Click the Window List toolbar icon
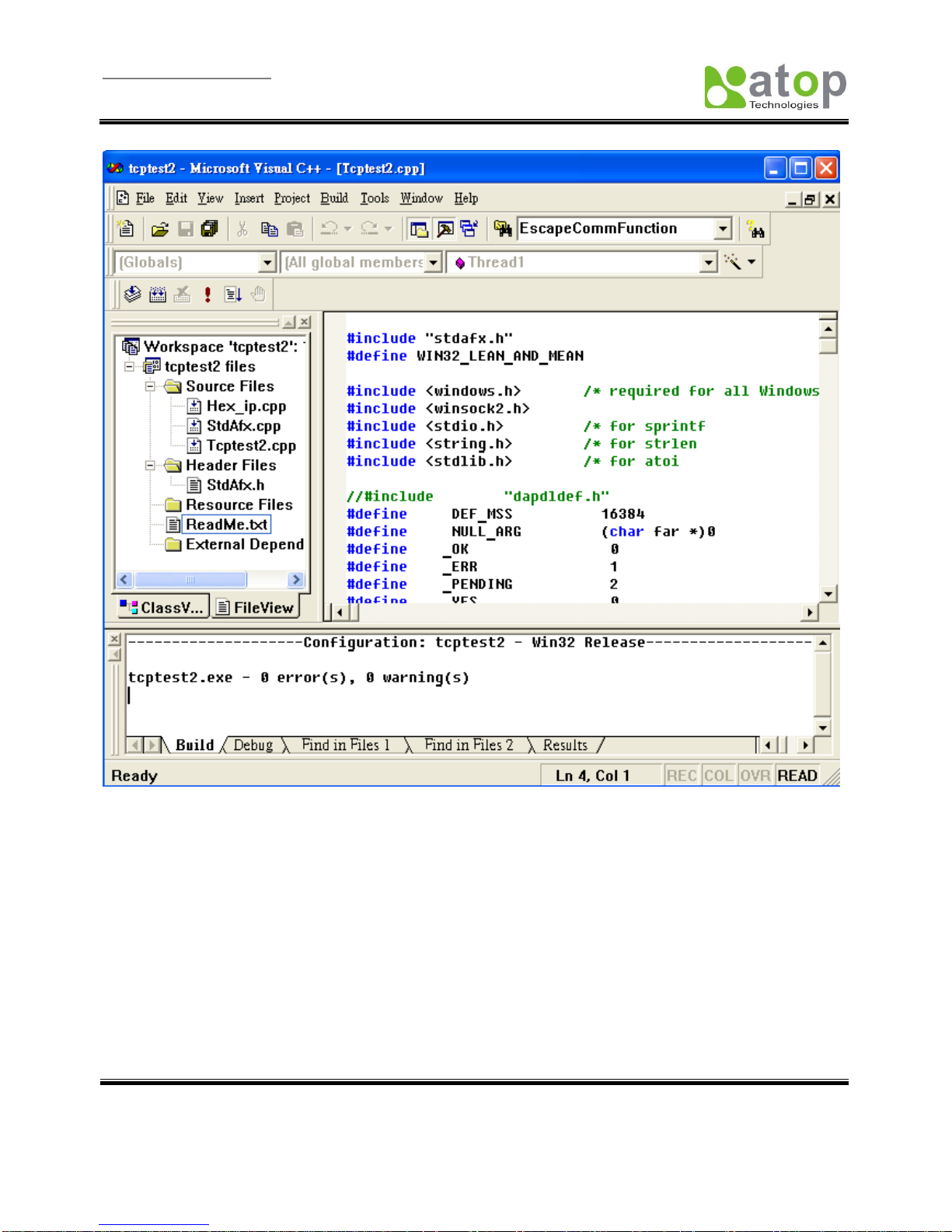This screenshot has height=1232, width=952. [469, 229]
